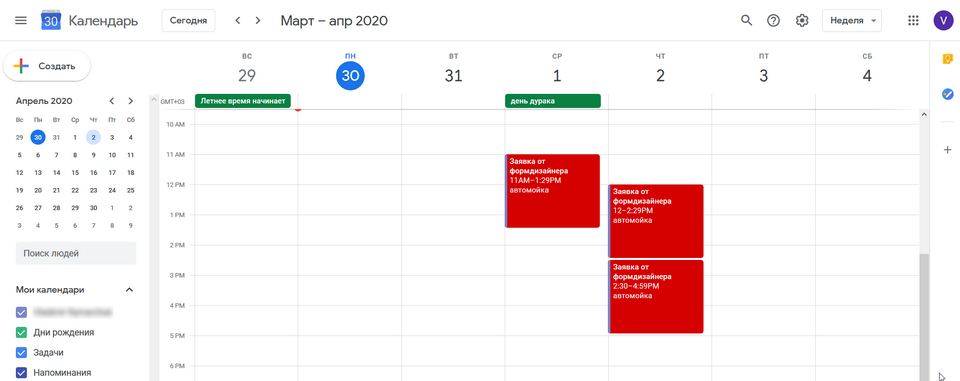
Task: Click the Google Calendar logo
Action: 51,21
